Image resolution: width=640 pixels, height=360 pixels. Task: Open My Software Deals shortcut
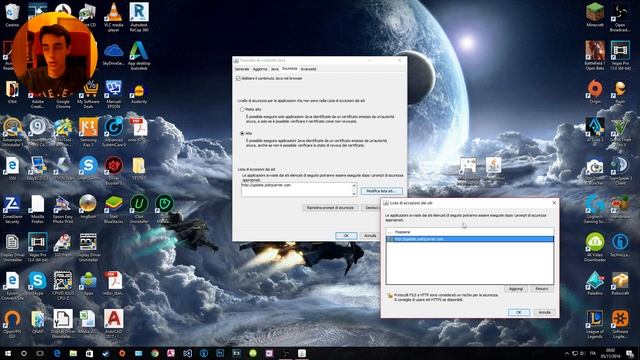coord(89,94)
